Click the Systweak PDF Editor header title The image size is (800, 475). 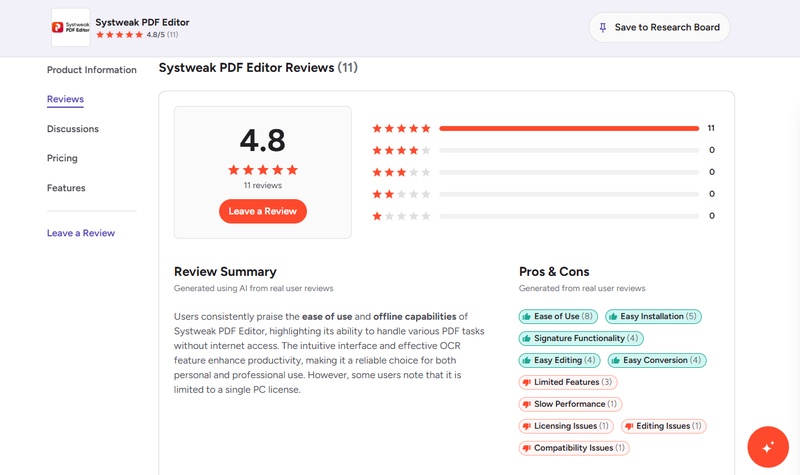click(142, 22)
